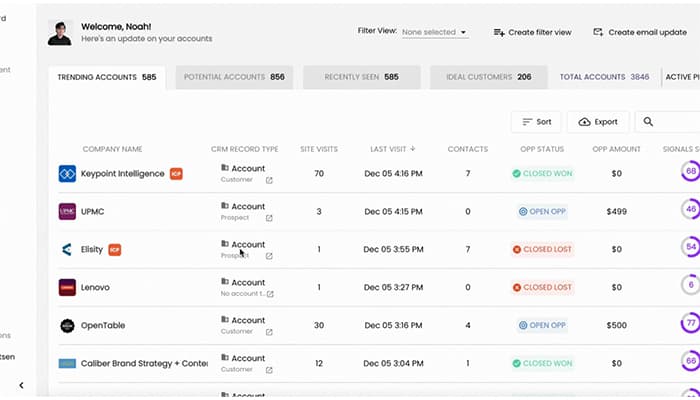Switch to Total Accounts tab
Image resolution: width=700 pixels, height=400 pixels.
(x=604, y=77)
